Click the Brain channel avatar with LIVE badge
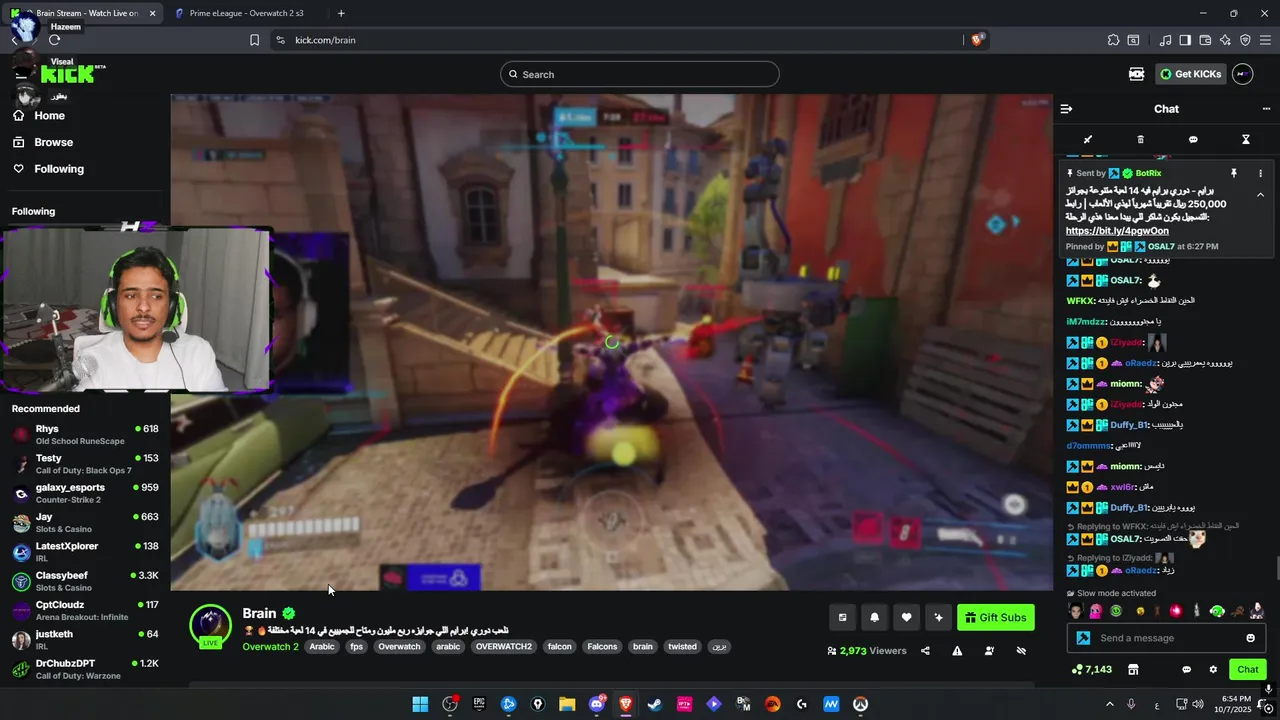This screenshot has width=1280, height=720. click(210, 627)
